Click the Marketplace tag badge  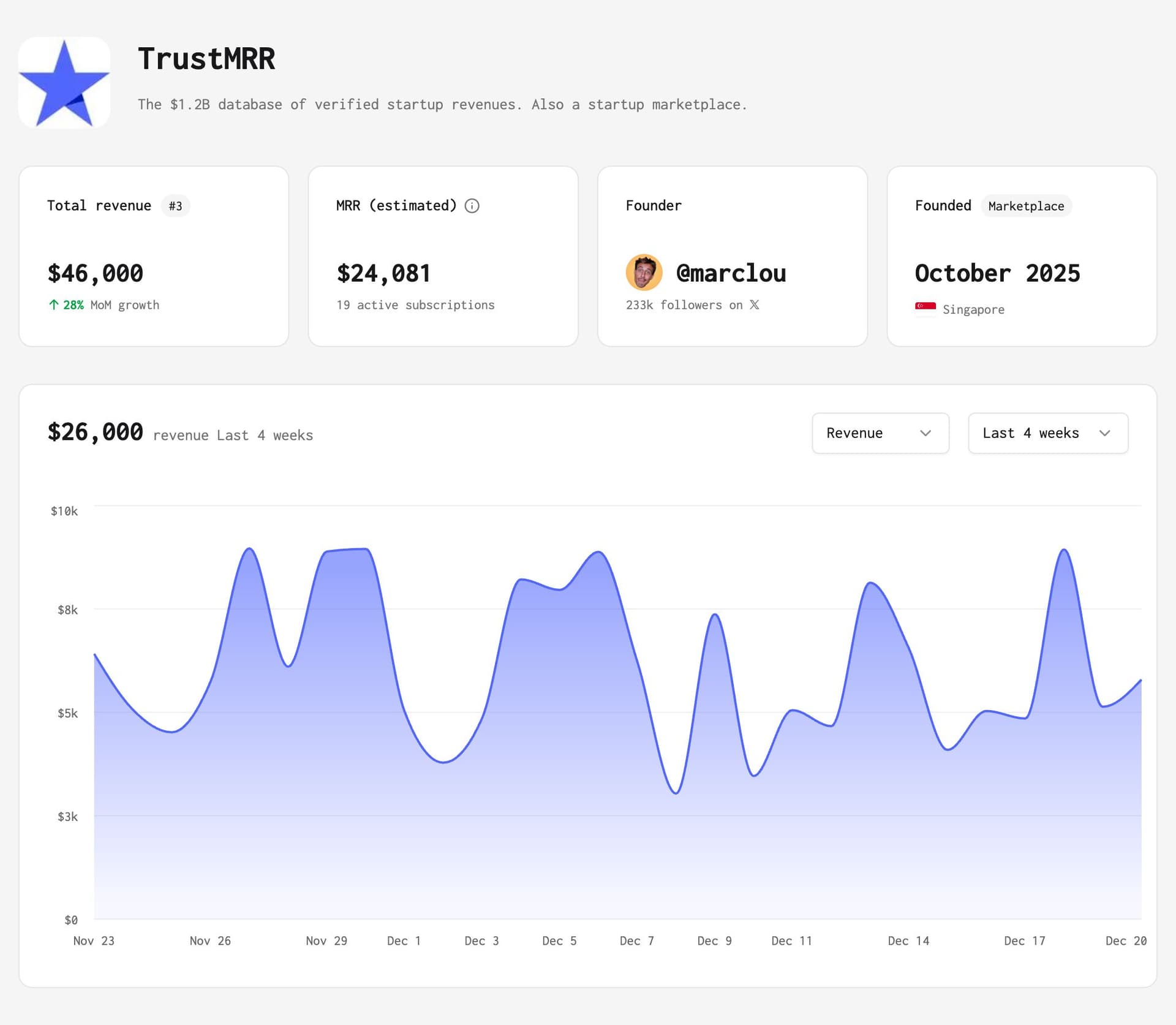[x=1026, y=206]
